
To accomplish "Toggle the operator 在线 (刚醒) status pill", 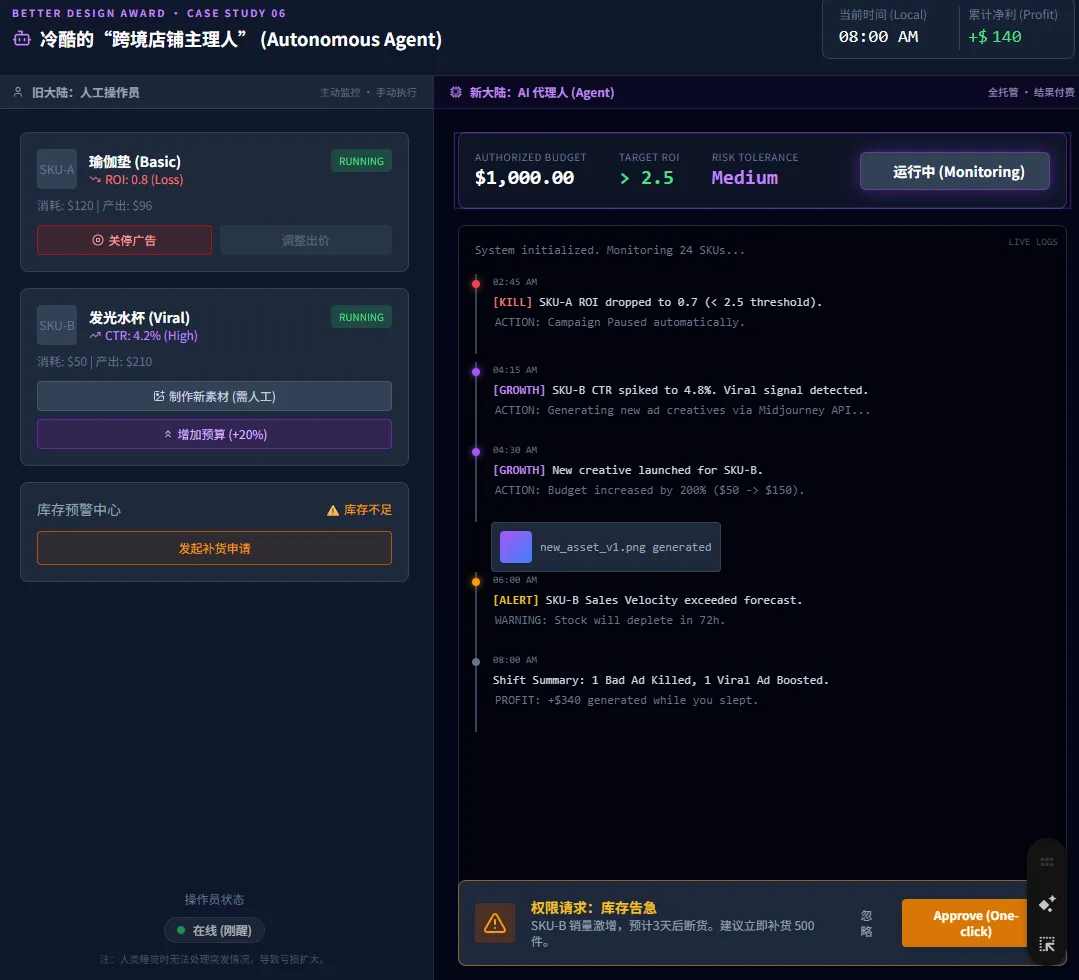I will (214, 930).
